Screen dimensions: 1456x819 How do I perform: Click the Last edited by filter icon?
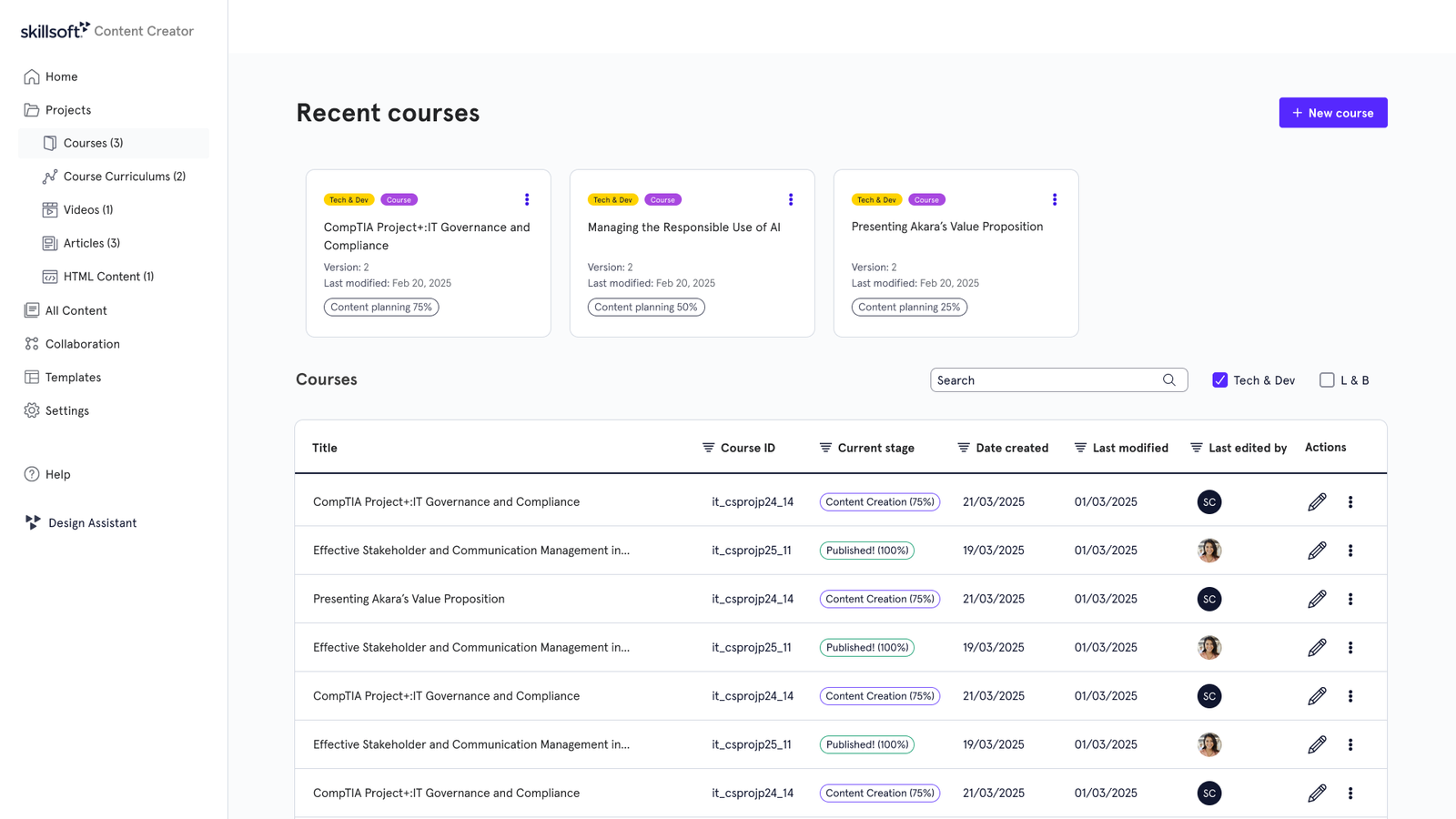[x=1197, y=448]
